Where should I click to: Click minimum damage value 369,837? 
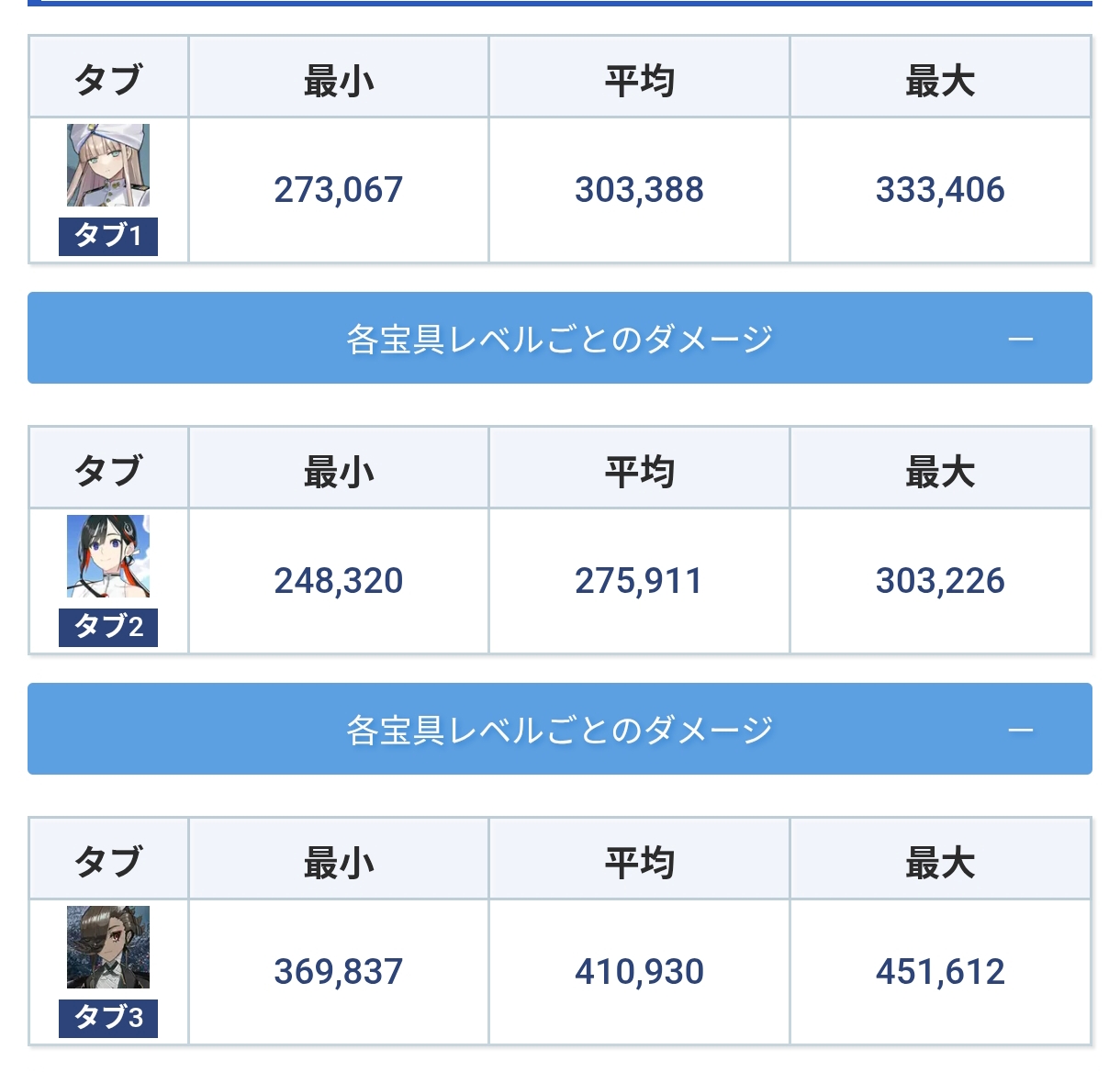click(339, 972)
